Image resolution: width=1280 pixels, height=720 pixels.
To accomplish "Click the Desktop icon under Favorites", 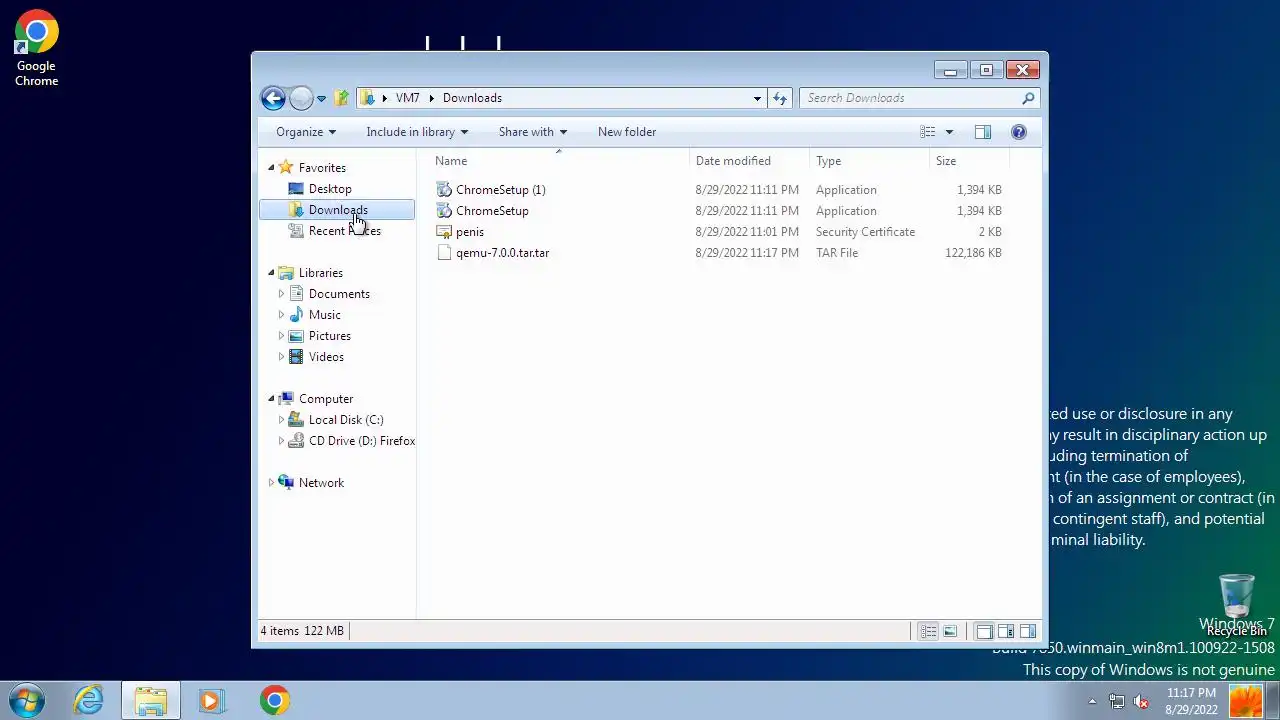I will tap(296, 189).
